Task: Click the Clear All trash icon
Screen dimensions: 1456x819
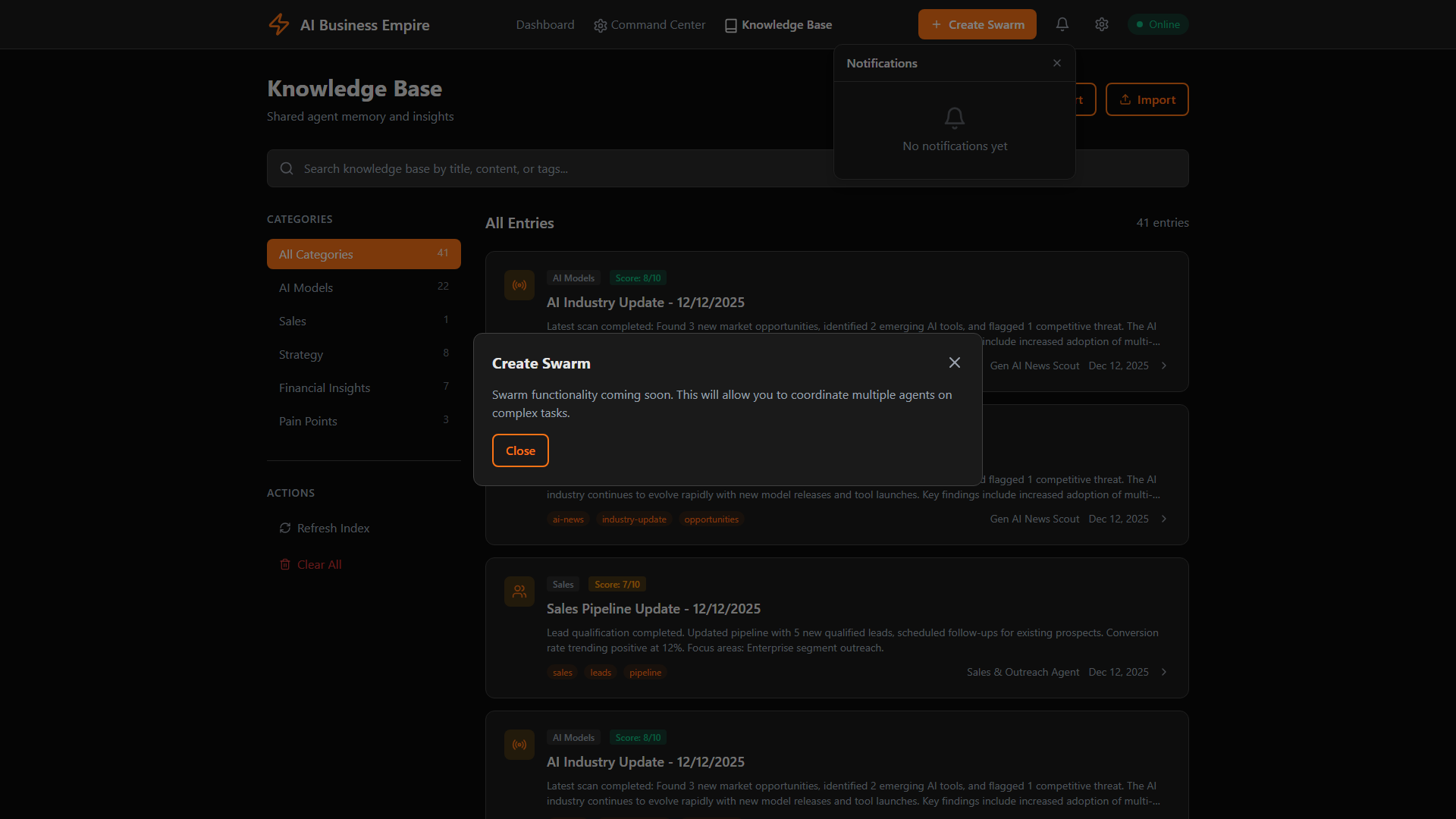Action: click(x=285, y=564)
